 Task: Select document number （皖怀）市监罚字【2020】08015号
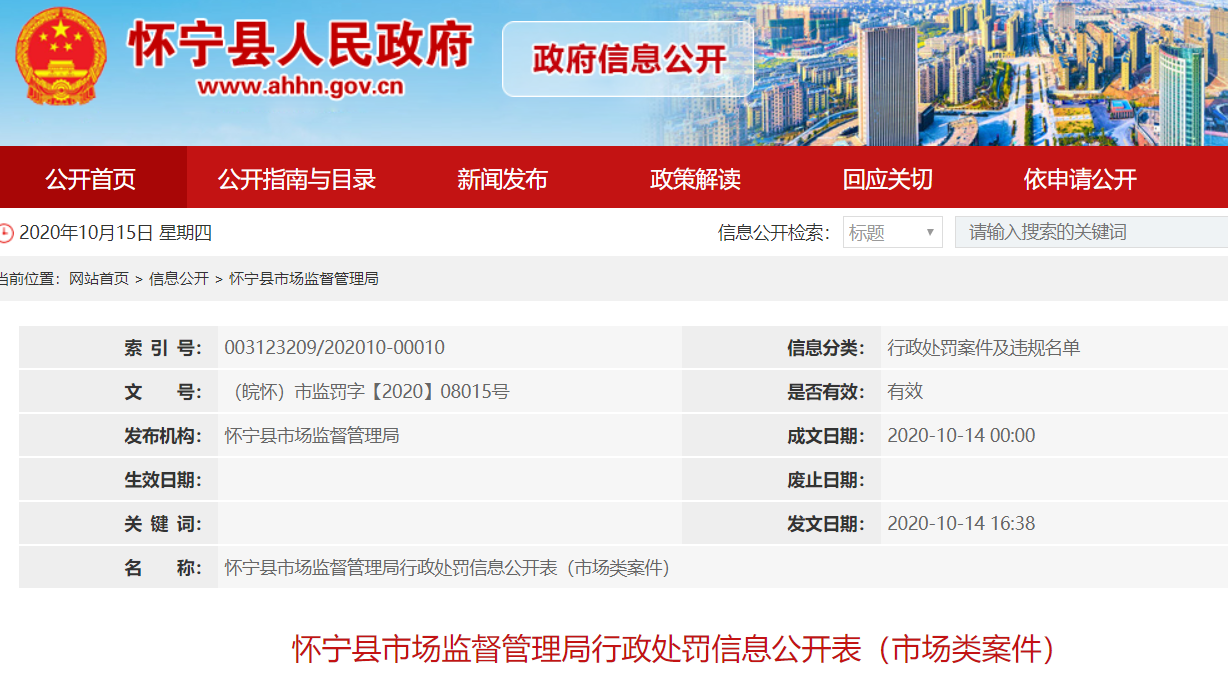[x=367, y=392]
